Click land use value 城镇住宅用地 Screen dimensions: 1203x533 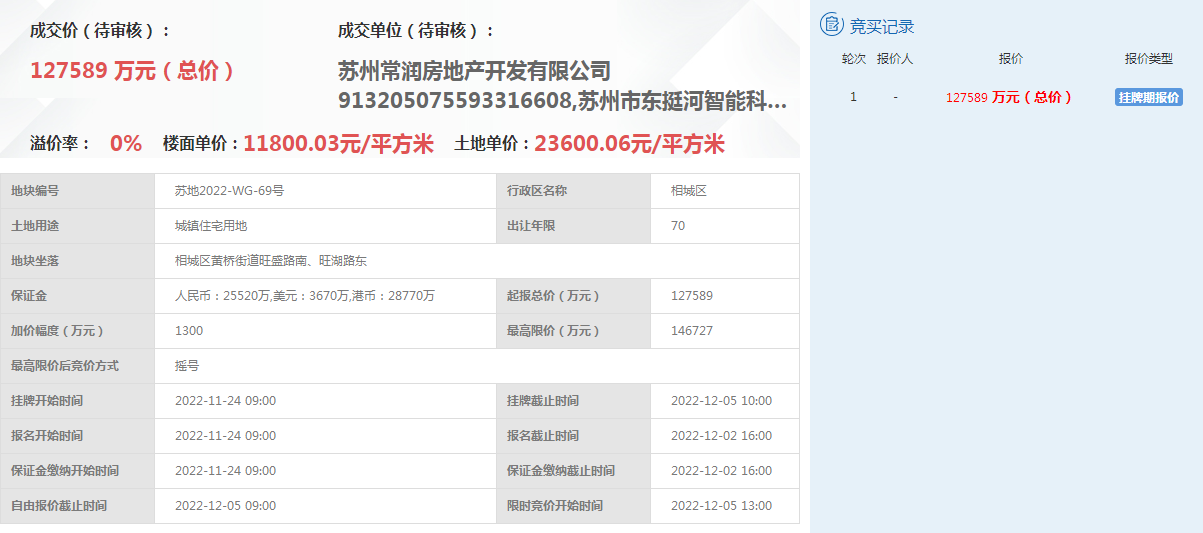(x=211, y=226)
